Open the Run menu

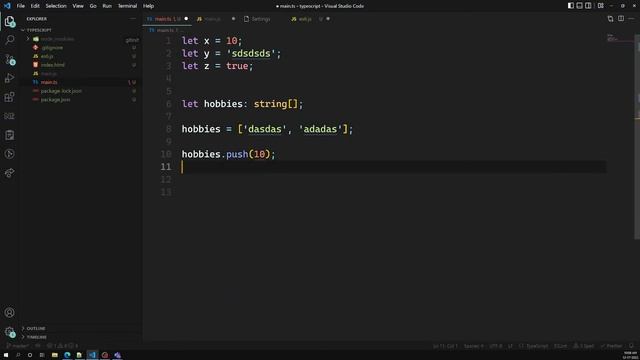[x=107, y=6]
